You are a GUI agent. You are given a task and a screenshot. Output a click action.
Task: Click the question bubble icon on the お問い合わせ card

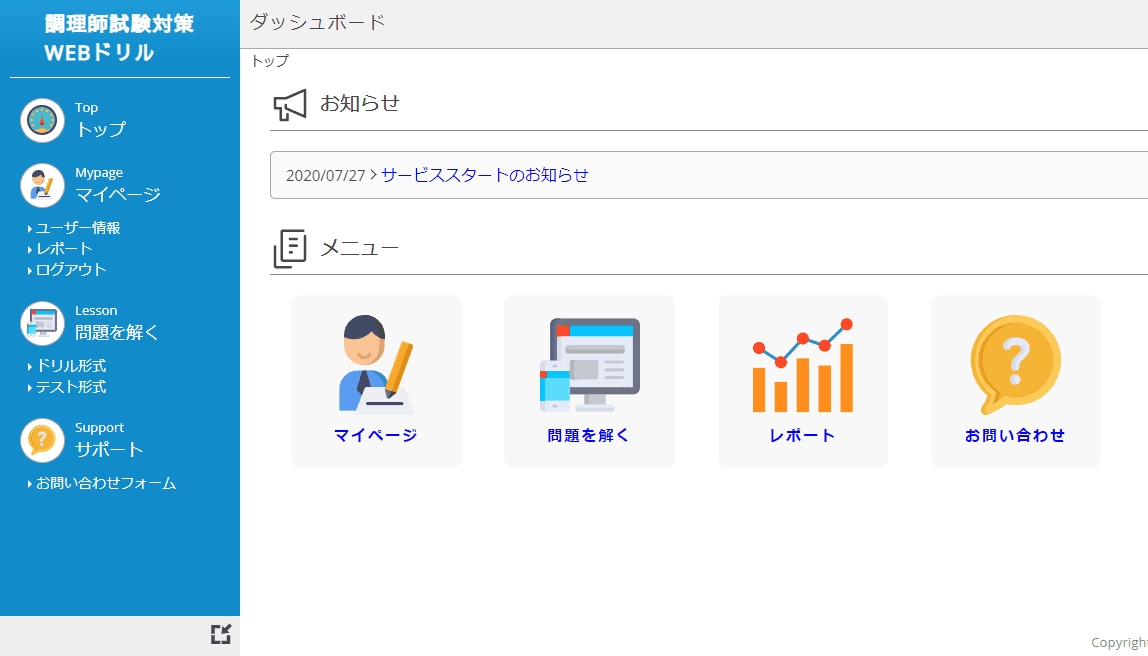[x=1015, y=363]
